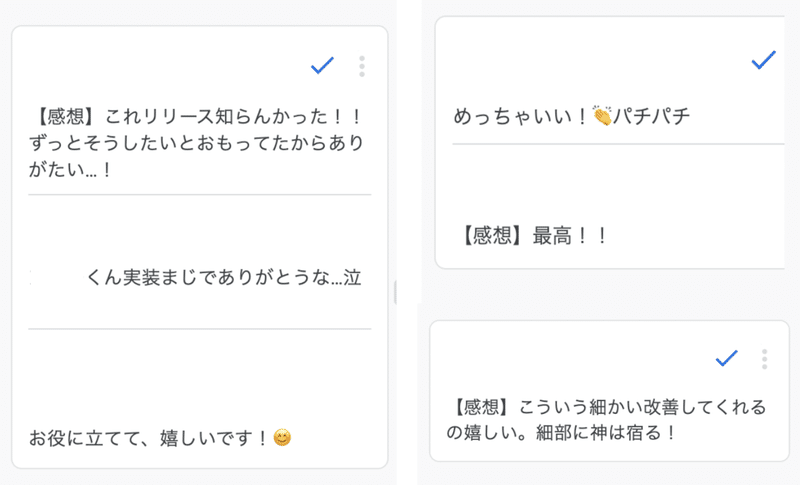Screen dimensions: 800x485
Task: Click the hidden name before くん実装
Action: [56, 278]
